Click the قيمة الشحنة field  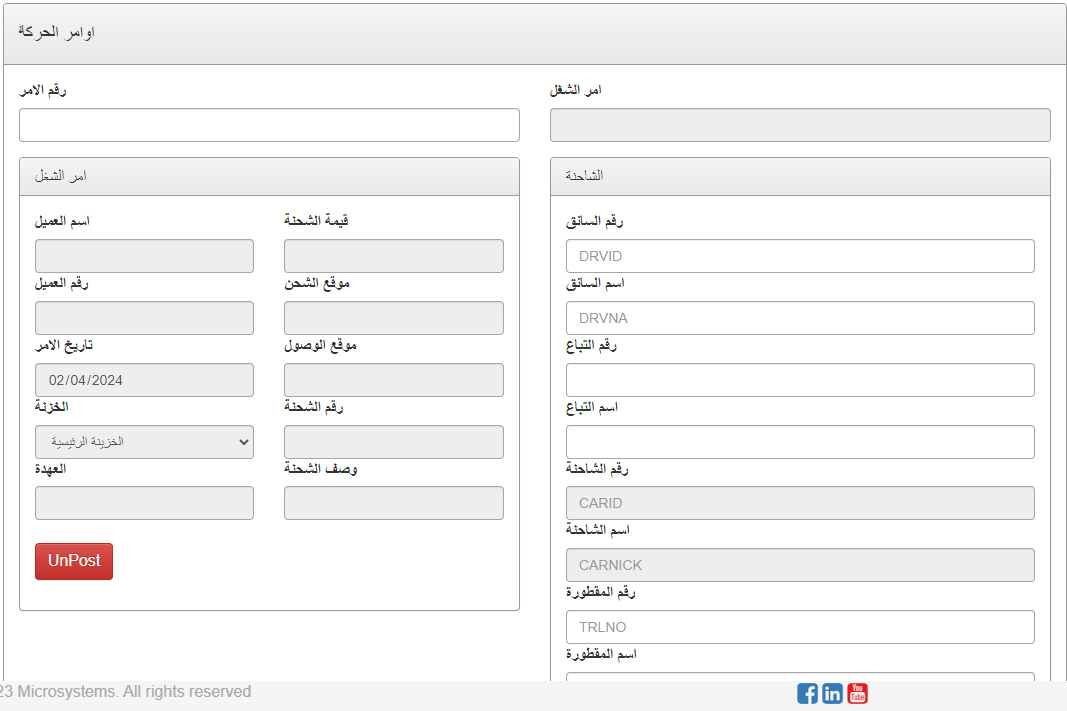(x=394, y=256)
